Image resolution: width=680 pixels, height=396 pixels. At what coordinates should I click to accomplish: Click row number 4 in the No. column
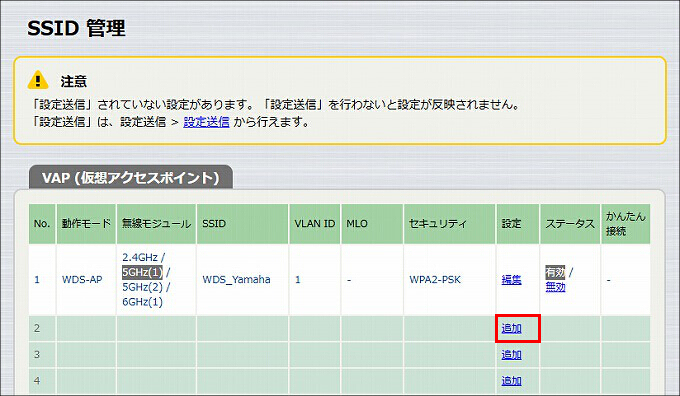point(37,381)
